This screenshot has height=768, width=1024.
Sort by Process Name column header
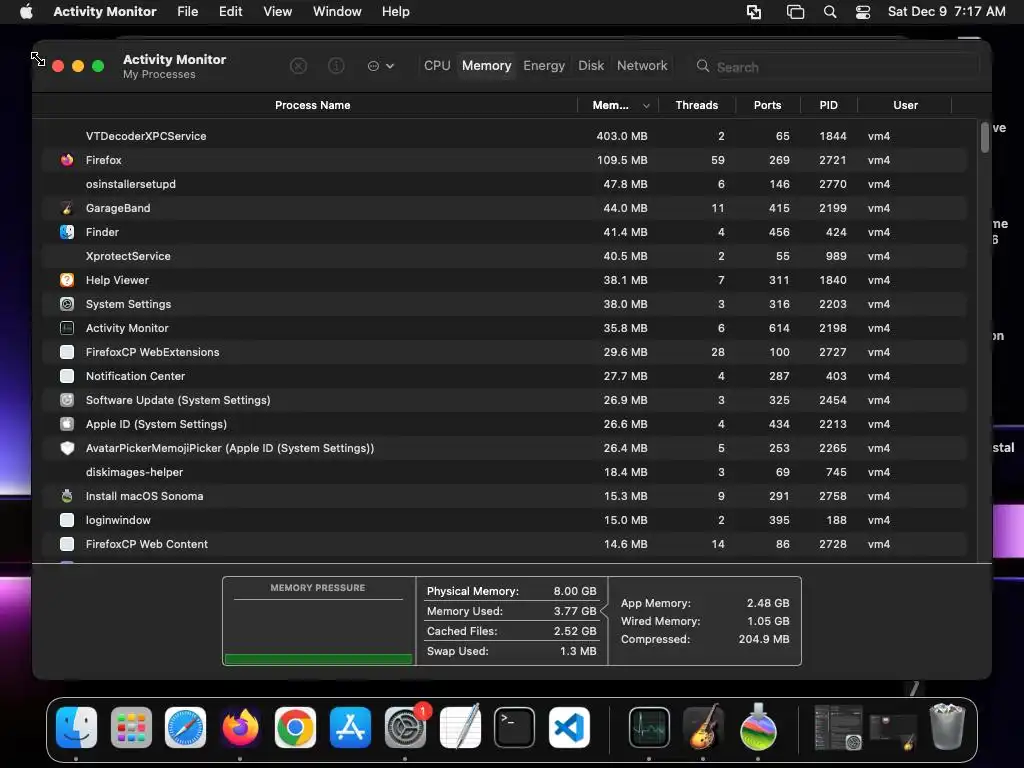click(312, 105)
